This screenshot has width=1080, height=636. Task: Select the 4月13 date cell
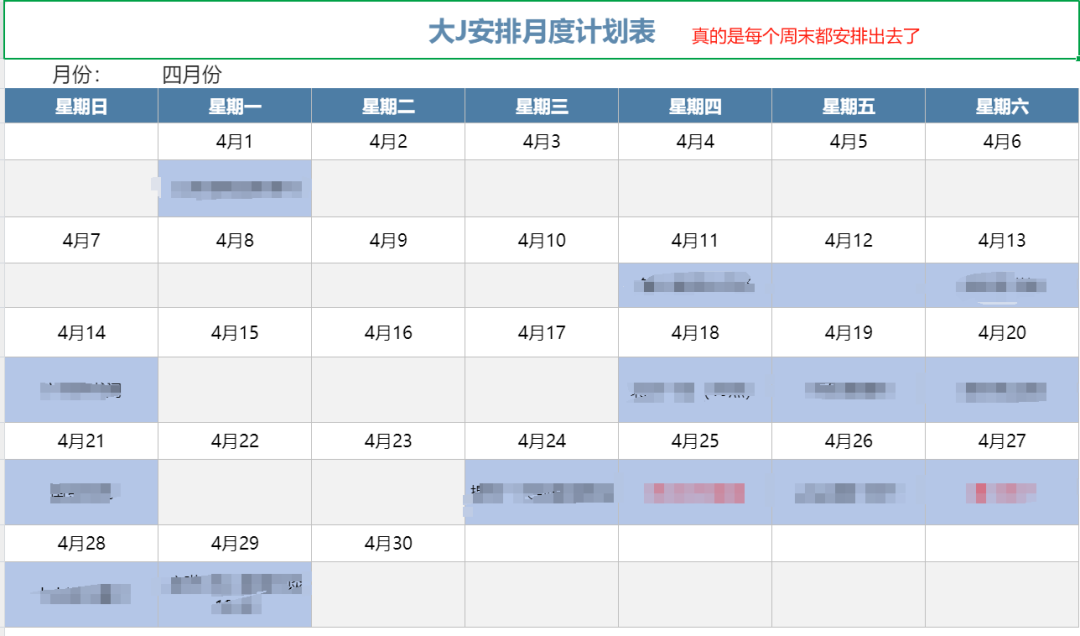pyautogui.click(x=1002, y=240)
